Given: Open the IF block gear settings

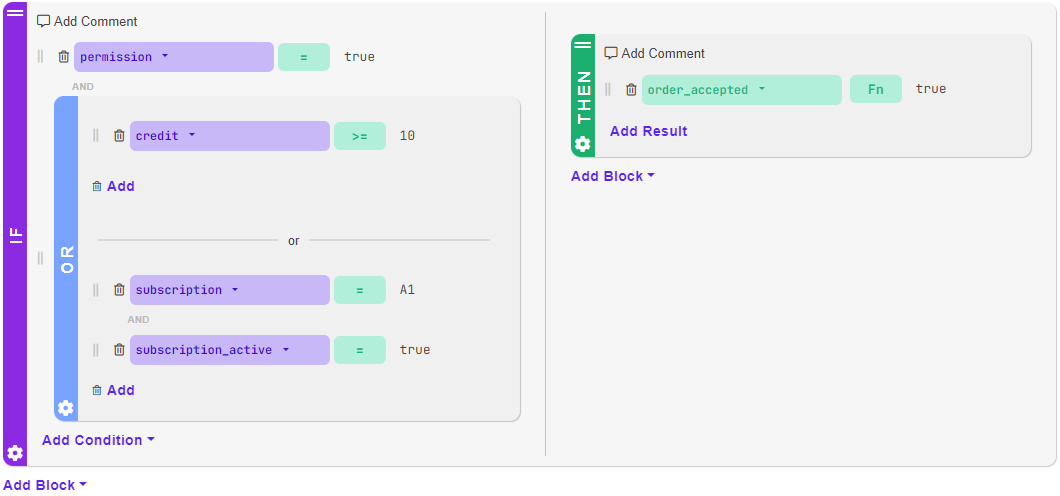Looking at the screenshot, I should click(x=15, y=453).
